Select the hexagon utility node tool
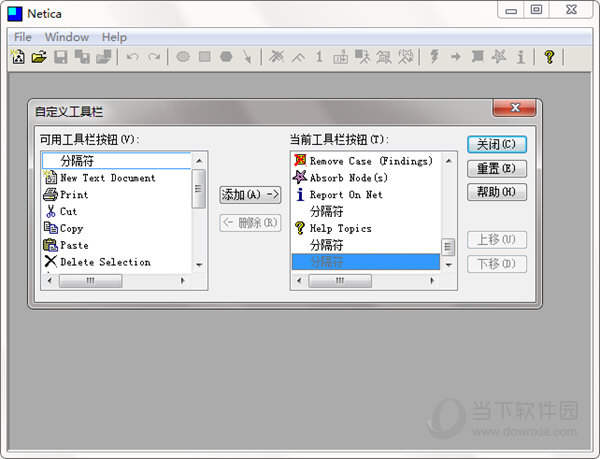The width and height of the screenshot is (600, 459). 226,57
